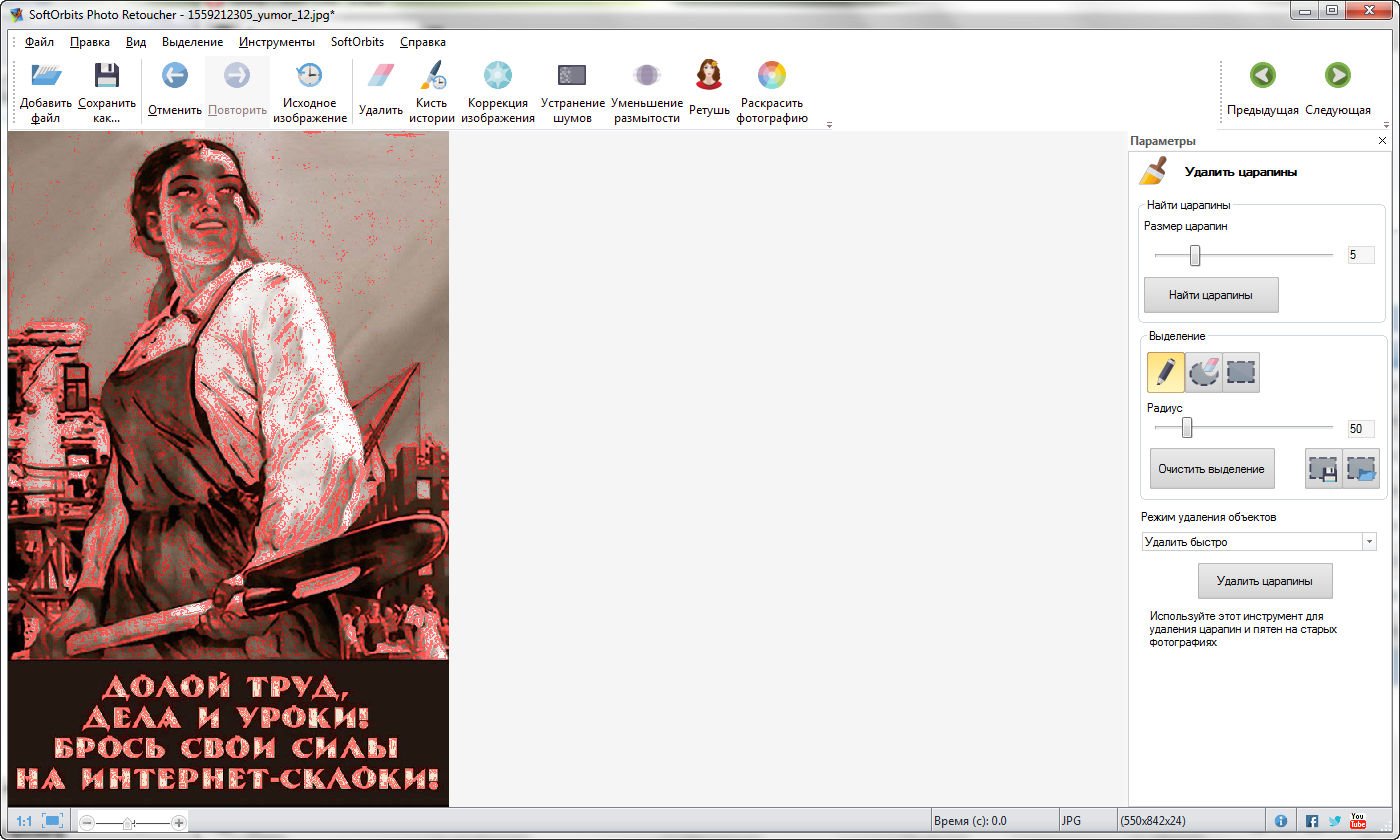Open the Original image (Исходное изображение) tool
Image resolution: width=1400 pixels, height=840 pixels.
tap(309, 76)
